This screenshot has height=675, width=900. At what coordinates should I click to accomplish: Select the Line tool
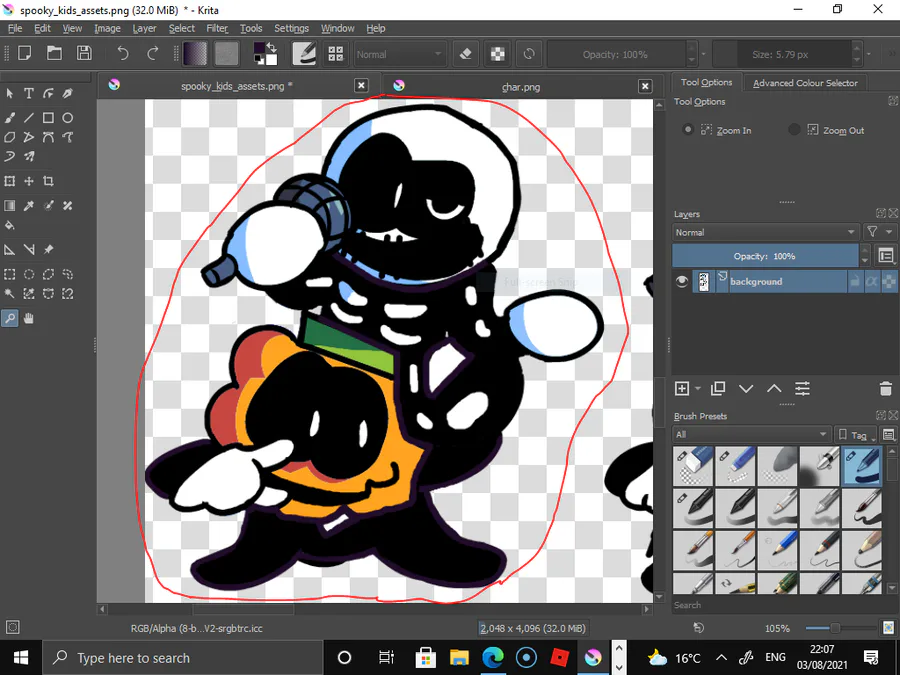click(29, 118)
